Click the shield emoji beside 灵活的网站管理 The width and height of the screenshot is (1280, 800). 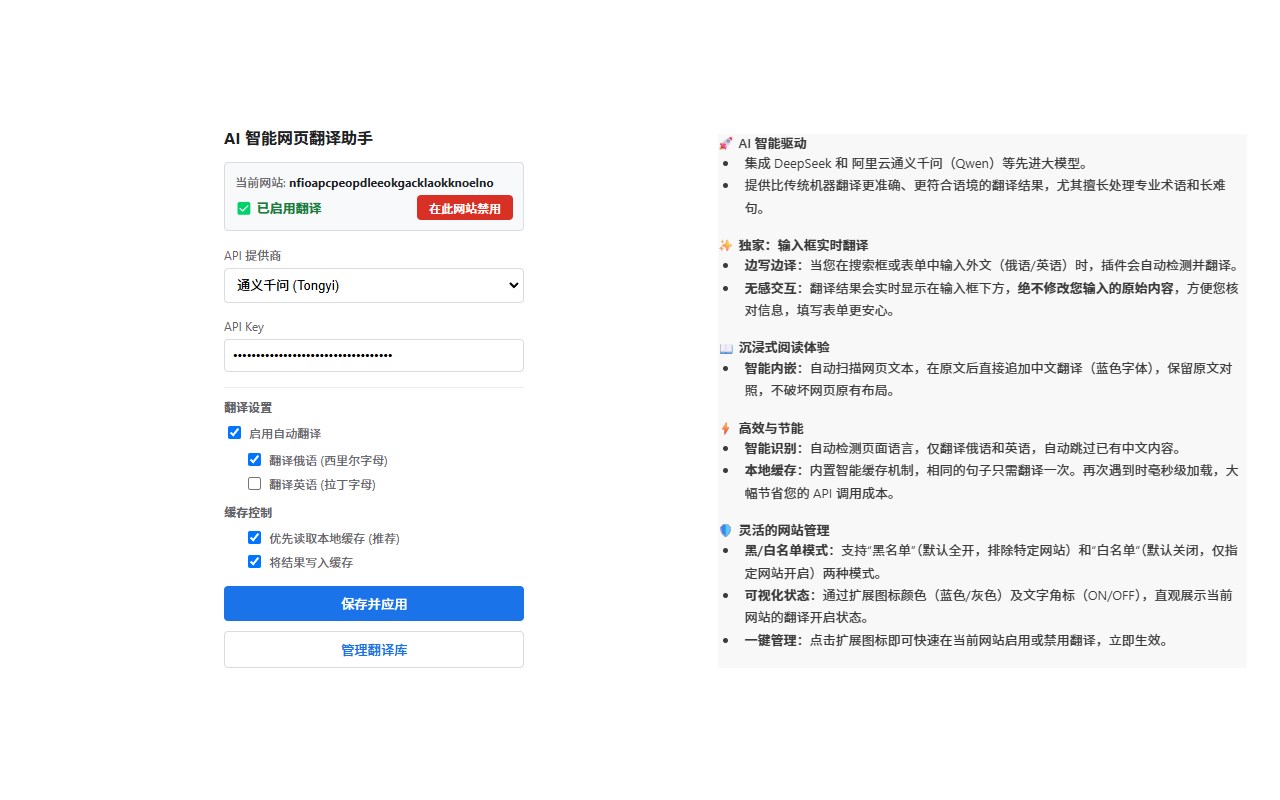pyautogui.click(x=726, y=530)
